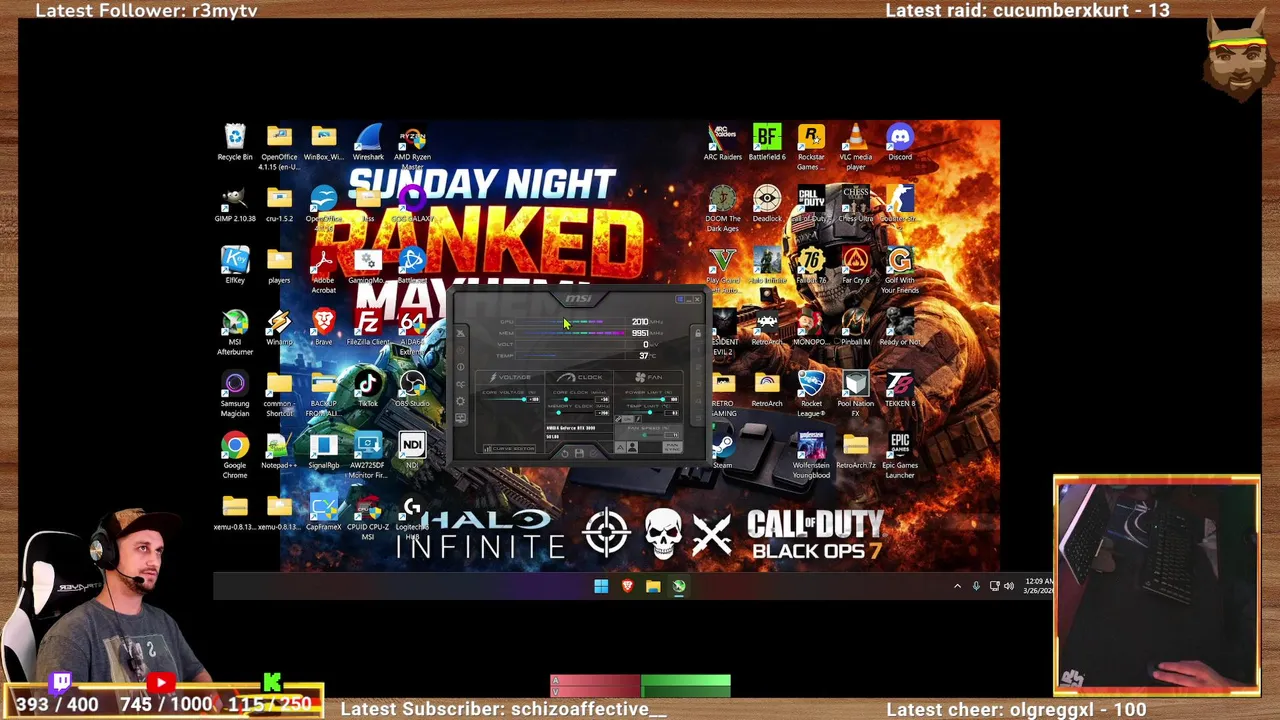Screen dimensions: 1280x720
Task: Toggle user-defined fan mode button
Action: 632,447
